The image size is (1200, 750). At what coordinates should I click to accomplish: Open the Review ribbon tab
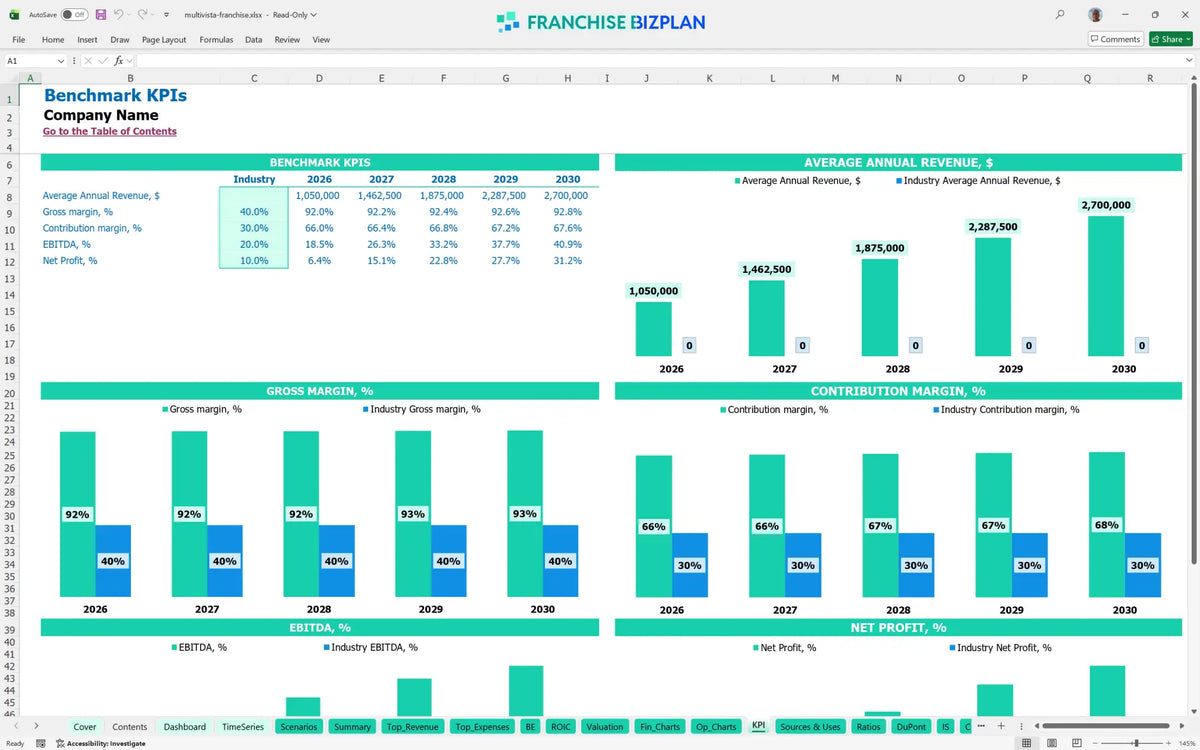pos(287,40)
